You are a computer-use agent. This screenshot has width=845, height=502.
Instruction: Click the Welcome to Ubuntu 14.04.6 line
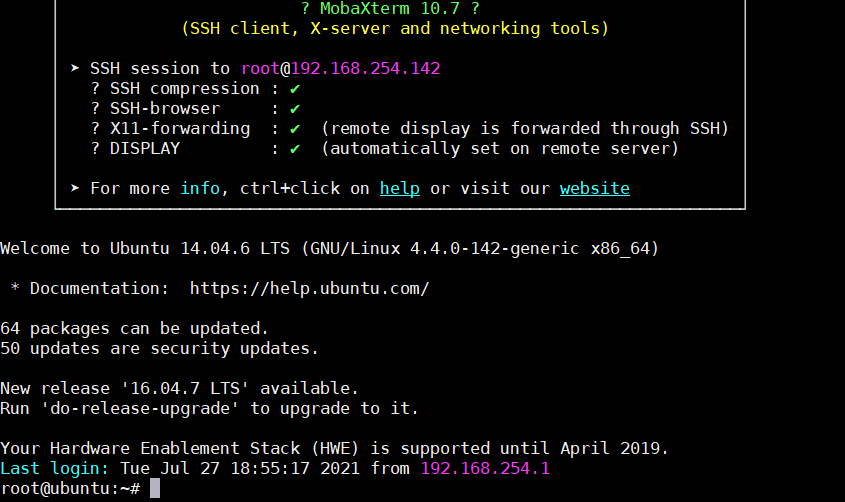pyautogui.click(x=329, y=248)
